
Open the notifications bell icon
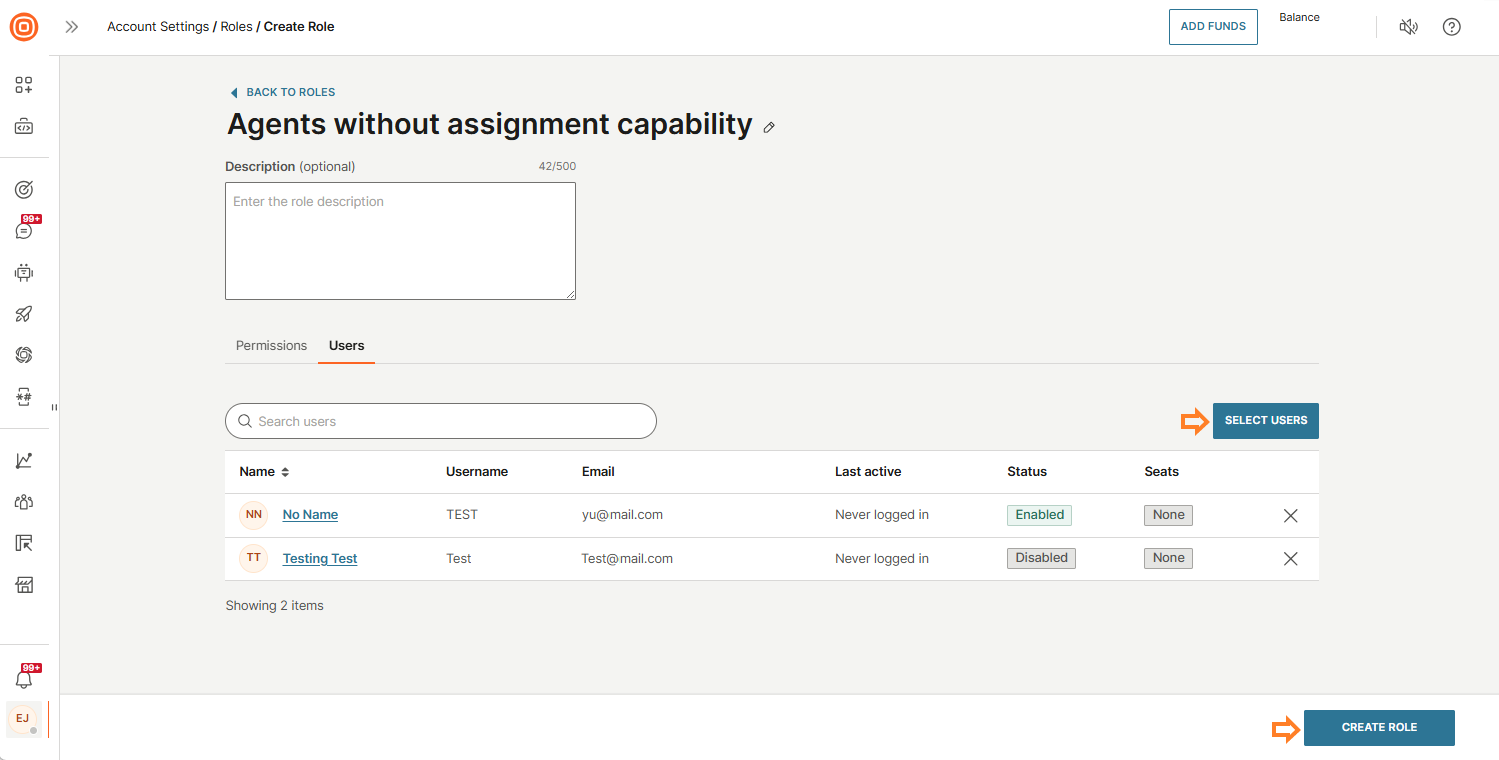[24, 679]
